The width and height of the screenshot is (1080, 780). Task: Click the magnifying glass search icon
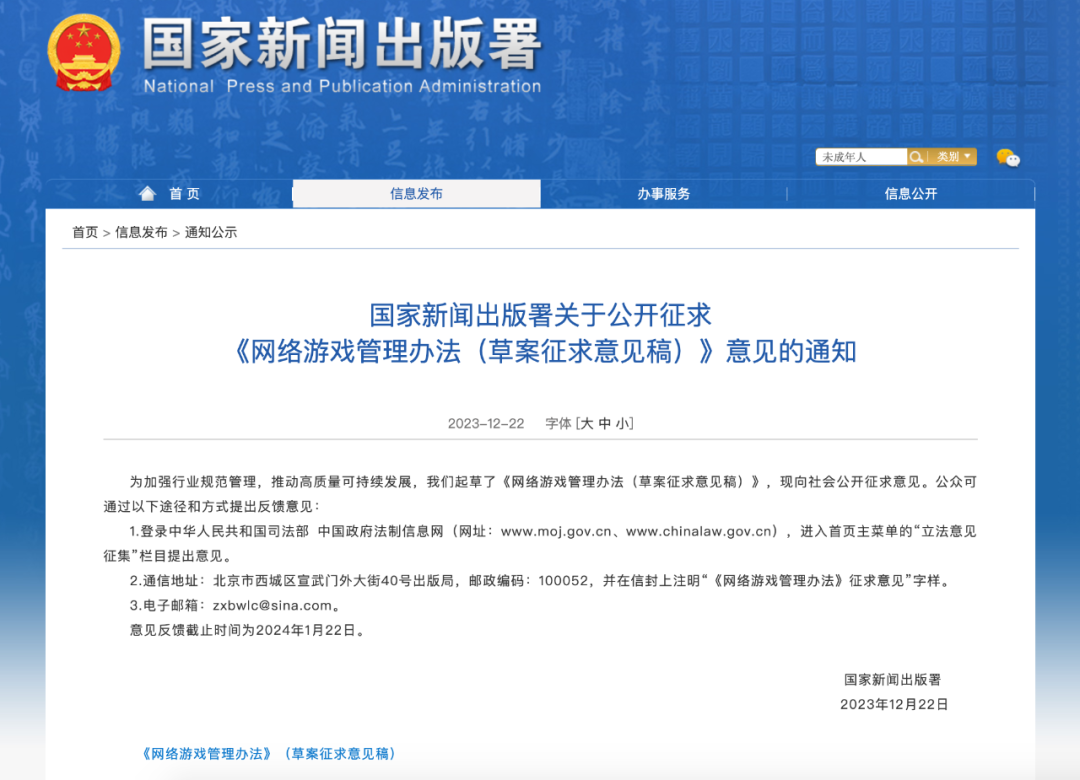916,156
